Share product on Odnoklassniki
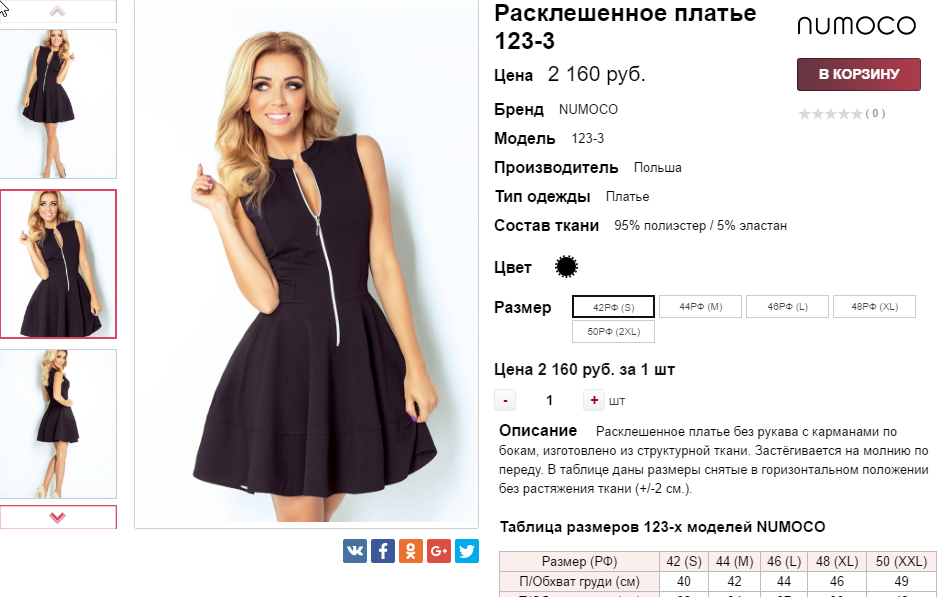 click(411, 551)
